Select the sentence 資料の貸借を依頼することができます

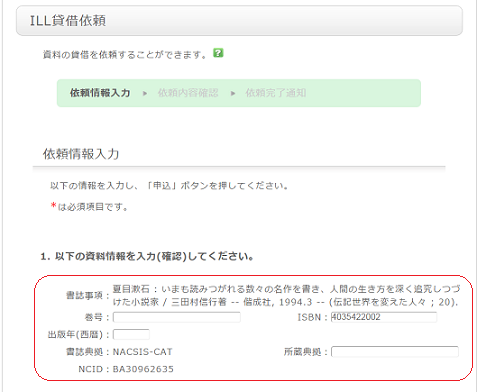pyautogui.click(x=125, y=54)
